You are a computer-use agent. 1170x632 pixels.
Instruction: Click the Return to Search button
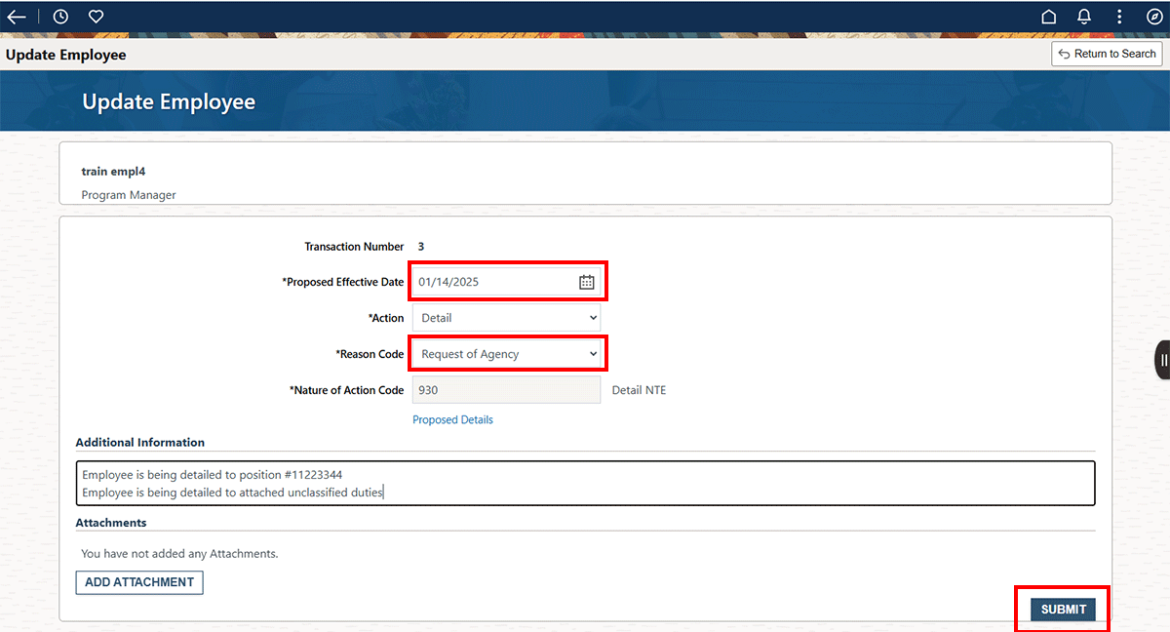[x=1107, y=53]
